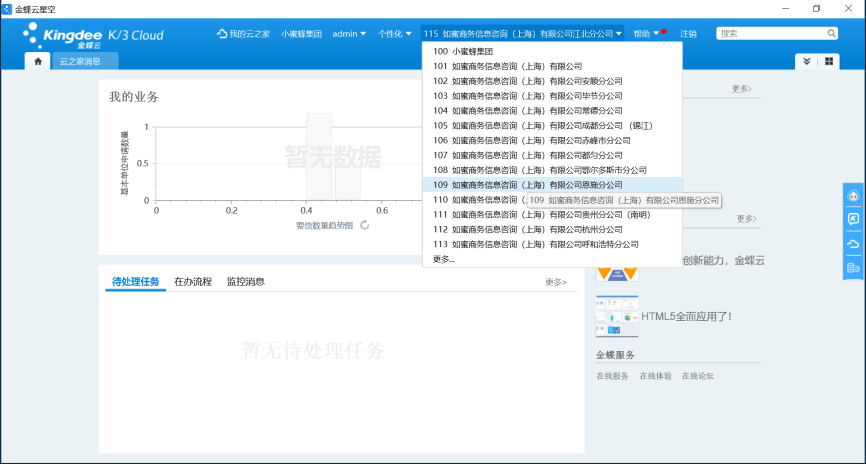Click the feedback icon in right sidebar
The image size is (866, 464).
point(853,219)
